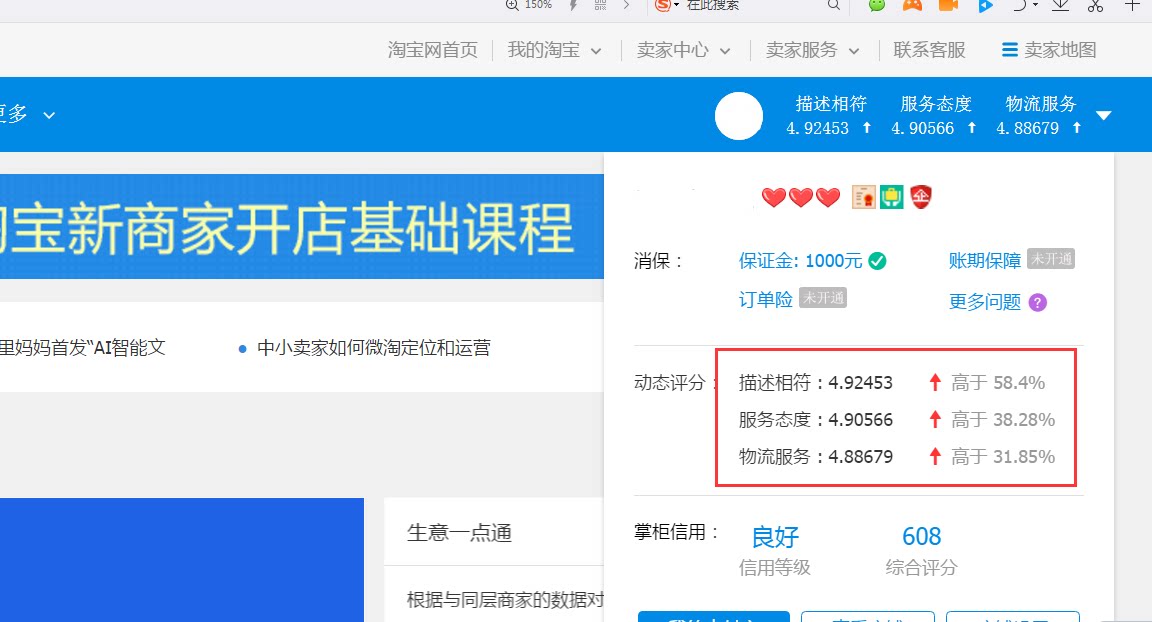
Task: Open the green WeChat extension icon
Action: click(876, 5)
